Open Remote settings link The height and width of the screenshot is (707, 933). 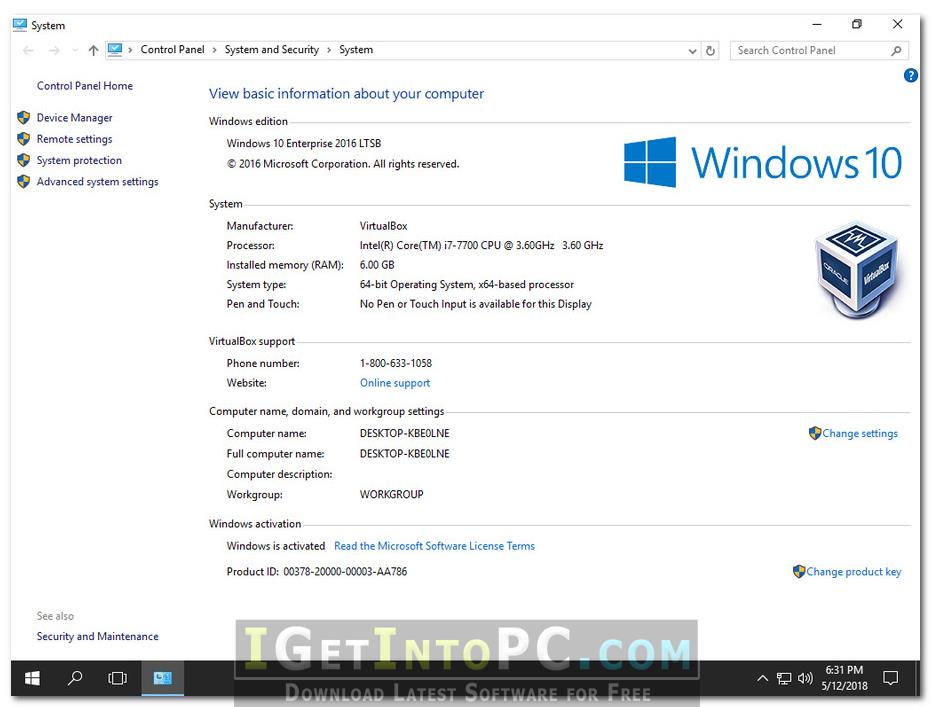(74, 139)
